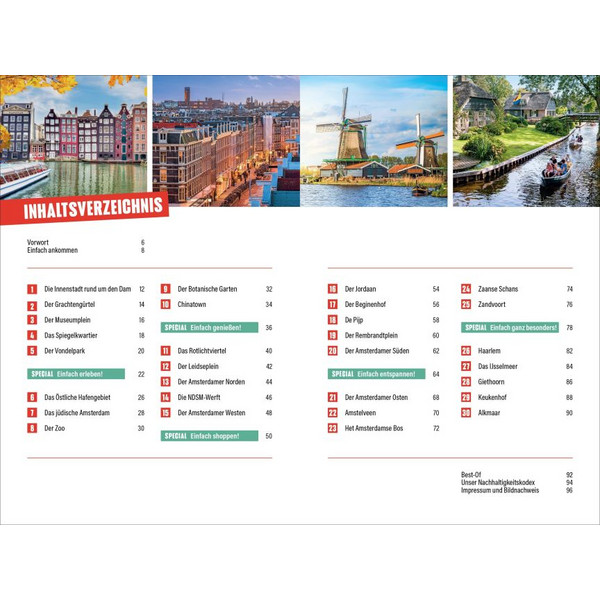Click the 'SPECIAL Einfach genießen!' green banner
Screen dimensions: 600x600
(x=209, y=328)
